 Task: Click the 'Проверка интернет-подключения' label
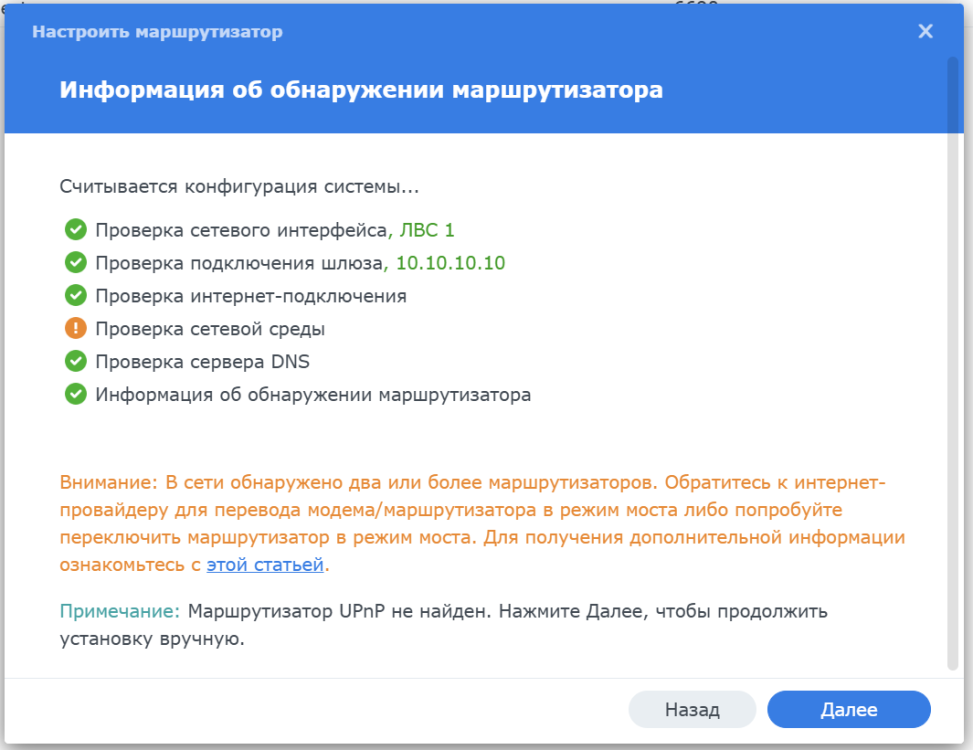251,296
